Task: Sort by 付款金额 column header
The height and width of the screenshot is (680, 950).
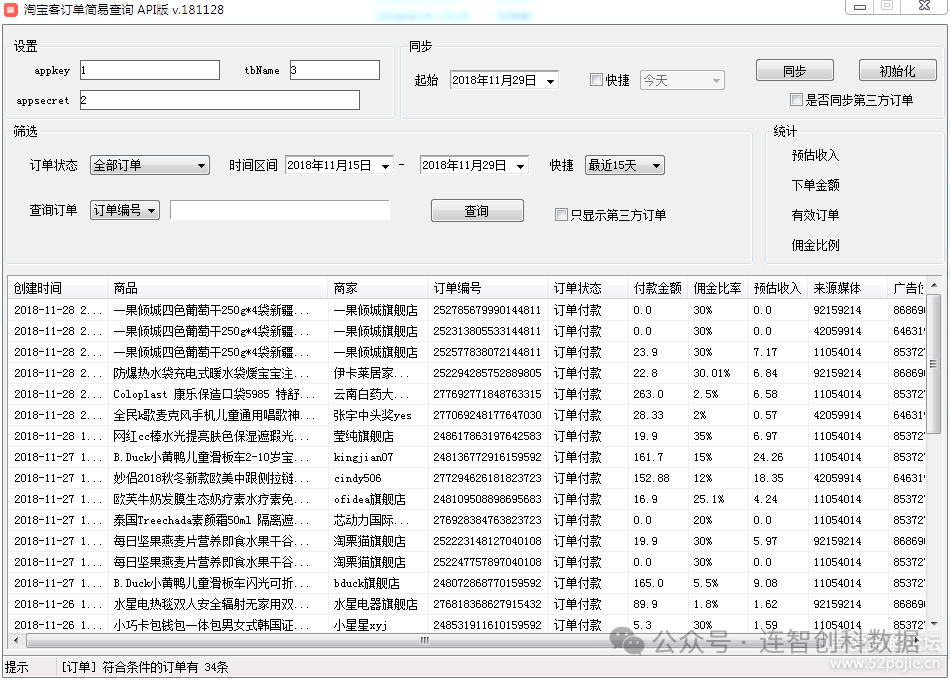Action: [x=658, y=288]
